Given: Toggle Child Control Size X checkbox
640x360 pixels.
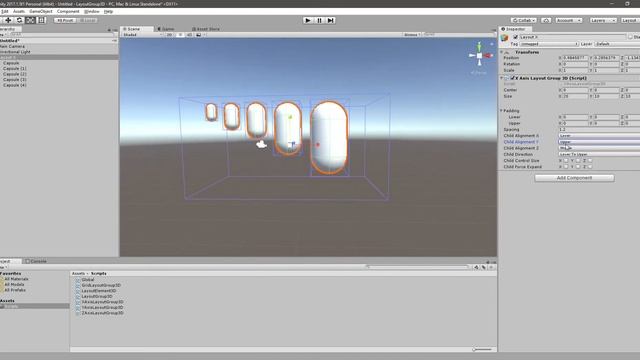Looking at the screenshot, I should tap(566, 160).
